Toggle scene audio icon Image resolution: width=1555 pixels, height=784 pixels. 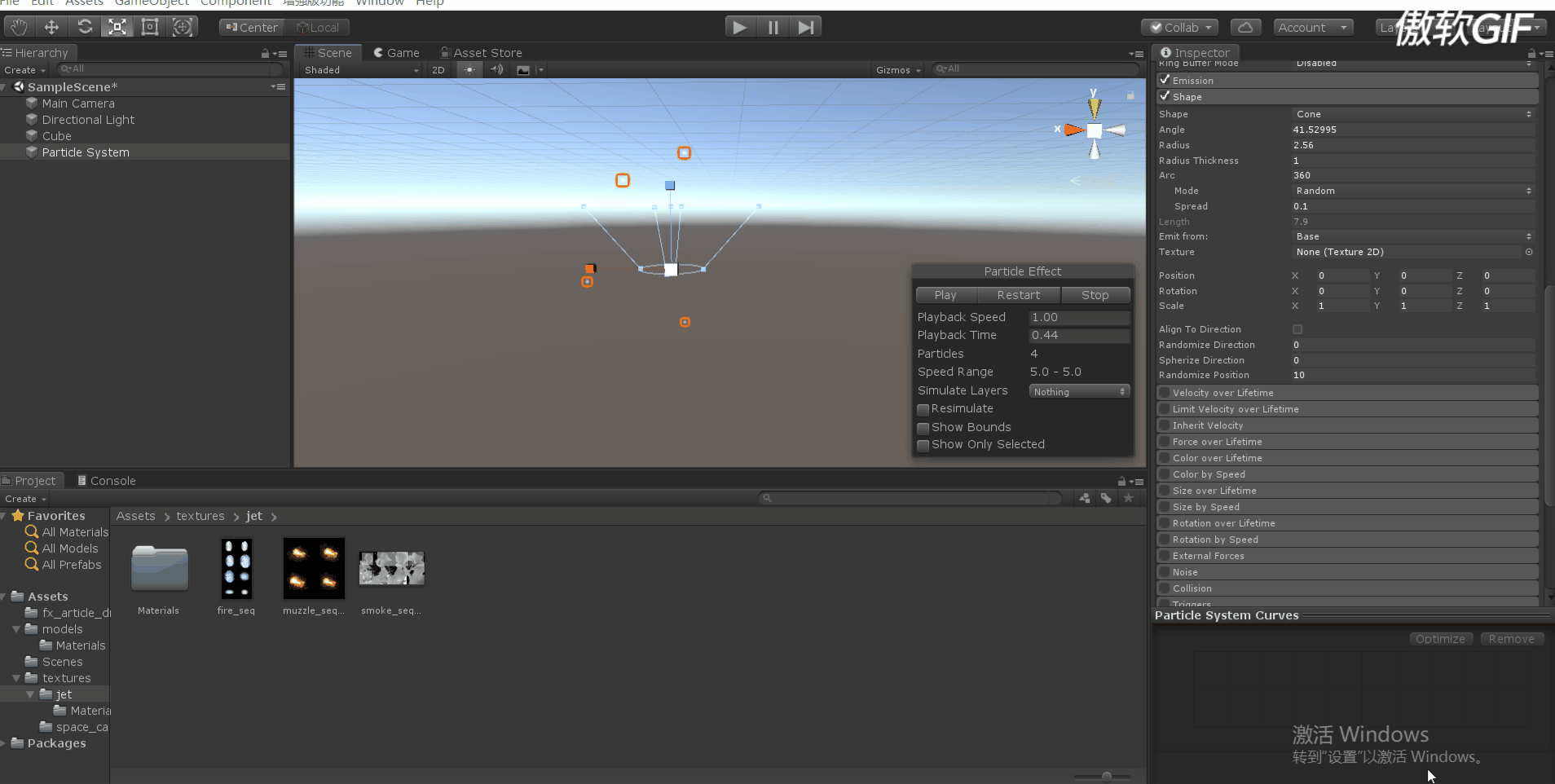496,69
